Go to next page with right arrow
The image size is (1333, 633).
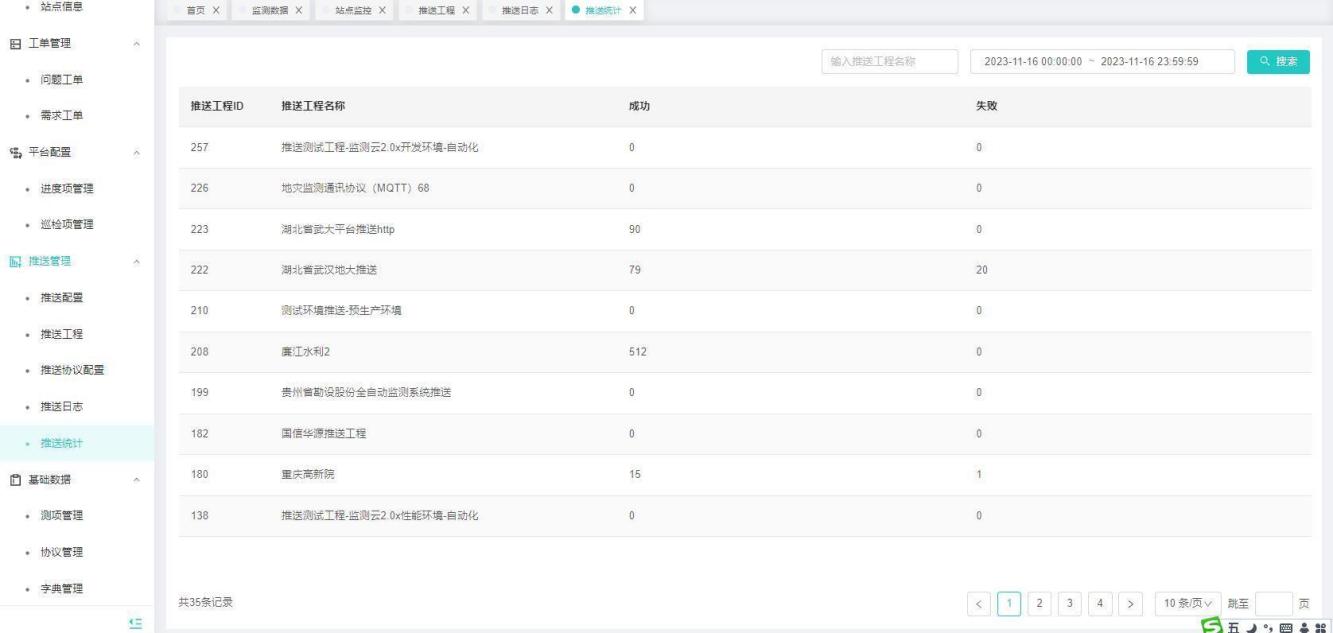1130,603
